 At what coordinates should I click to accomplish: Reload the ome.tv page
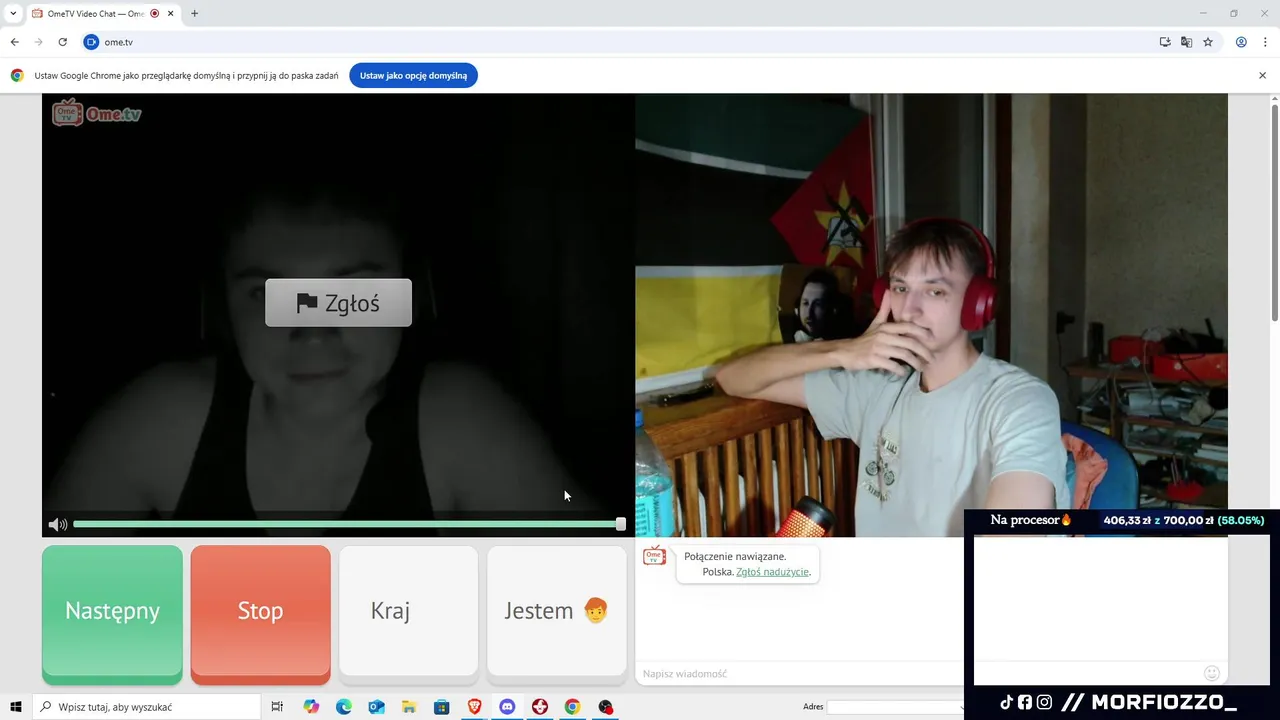62,42
